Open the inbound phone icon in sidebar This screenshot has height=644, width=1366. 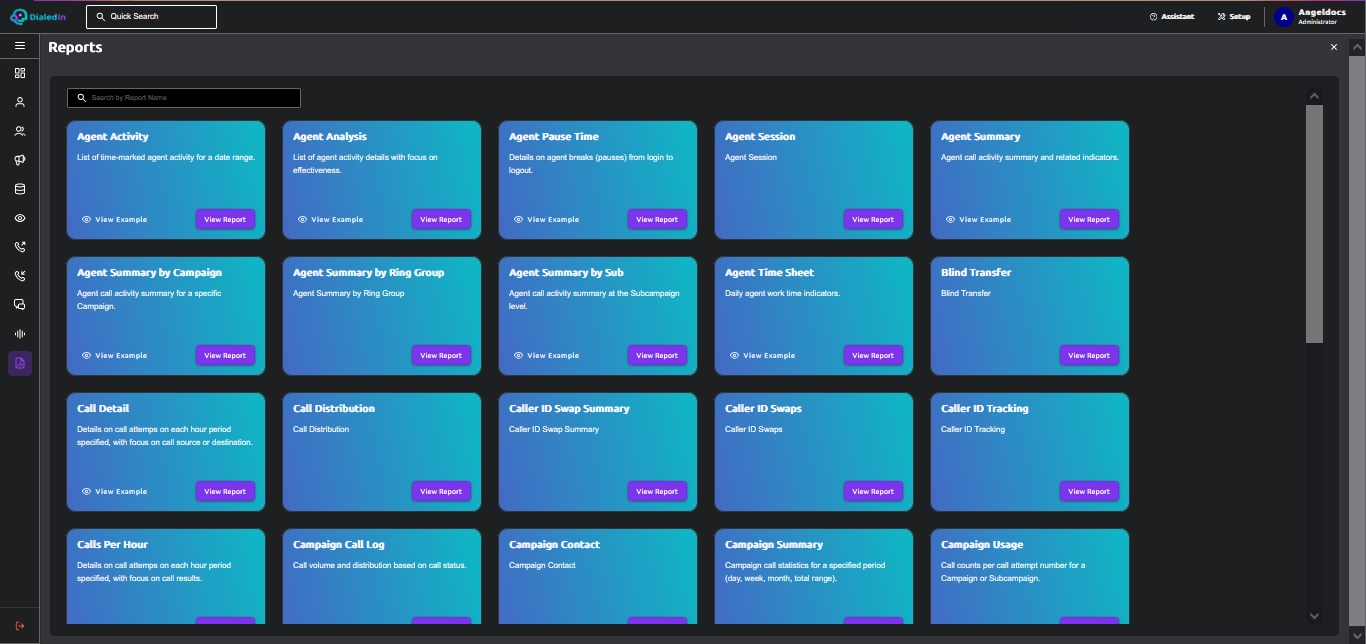point(20,276)
